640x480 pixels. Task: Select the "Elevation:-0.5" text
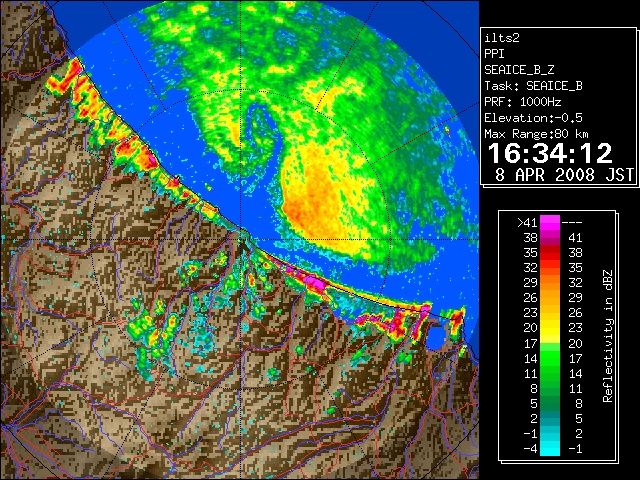tap(533, 118)
